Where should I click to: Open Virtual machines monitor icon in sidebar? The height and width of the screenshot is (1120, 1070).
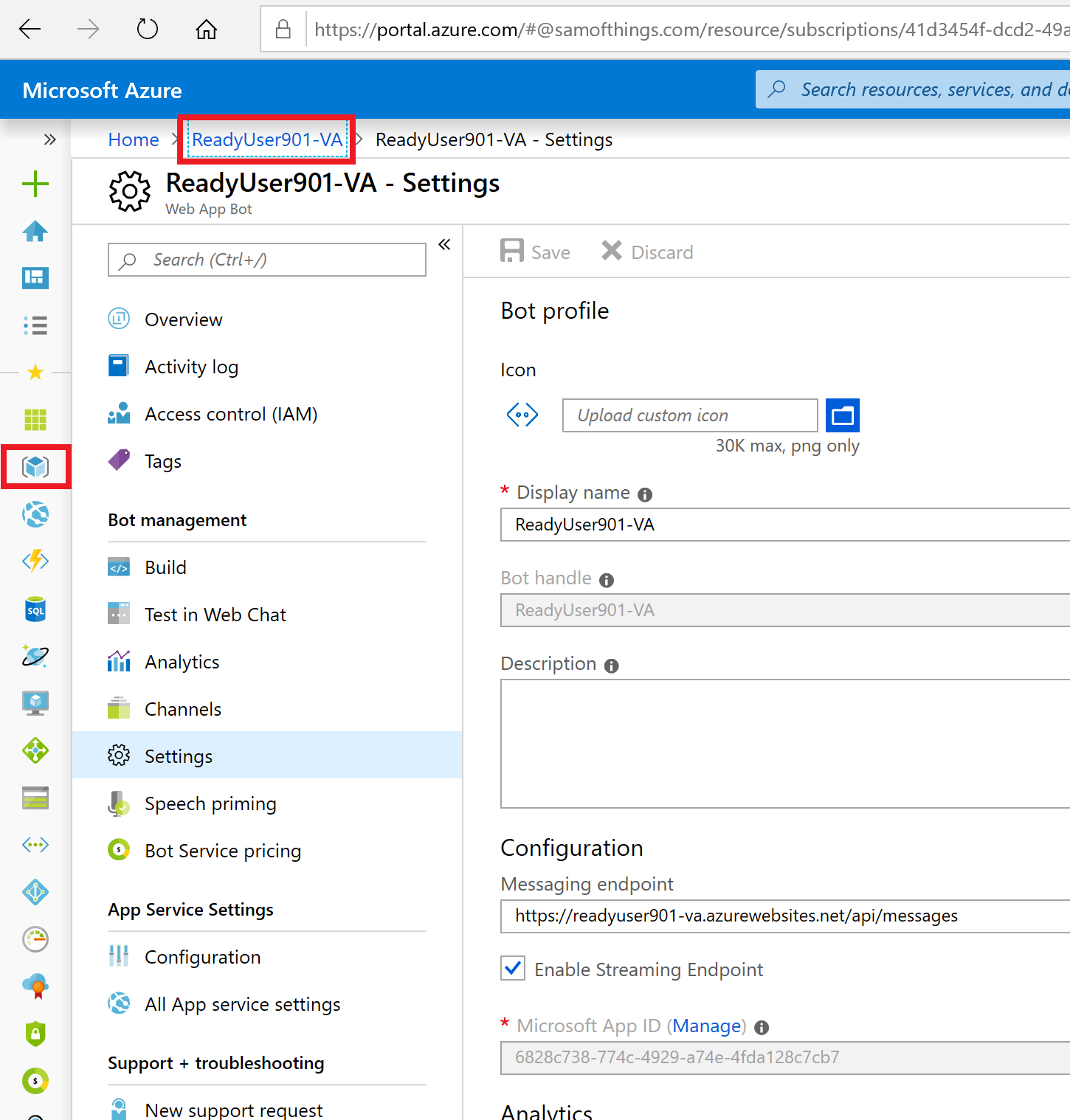(35, 703)
